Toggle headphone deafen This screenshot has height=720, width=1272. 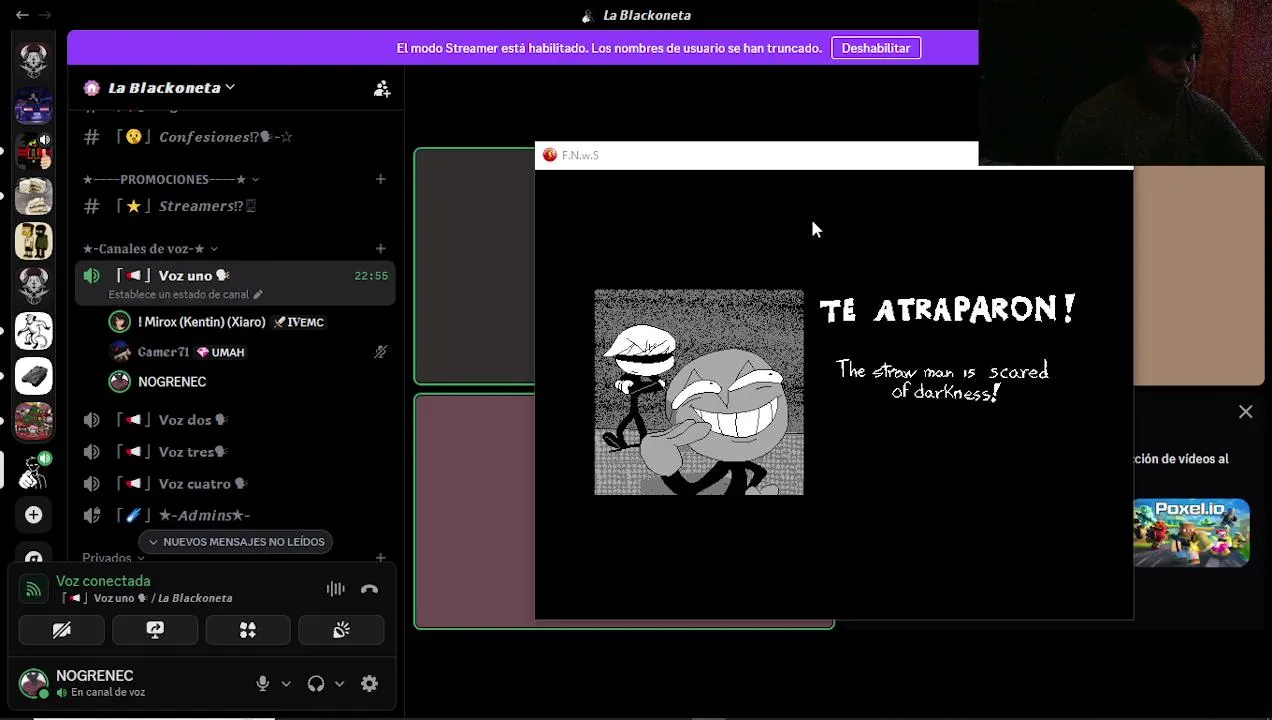point(316,684)
